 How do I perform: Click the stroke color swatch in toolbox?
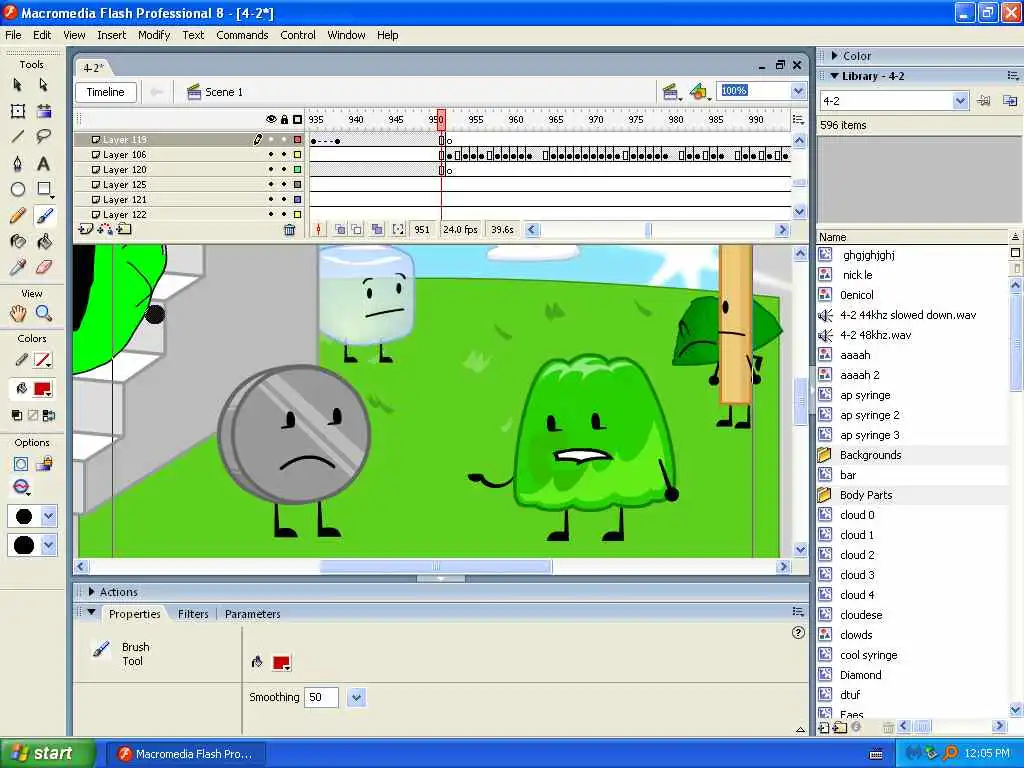(x=43, y=360)
